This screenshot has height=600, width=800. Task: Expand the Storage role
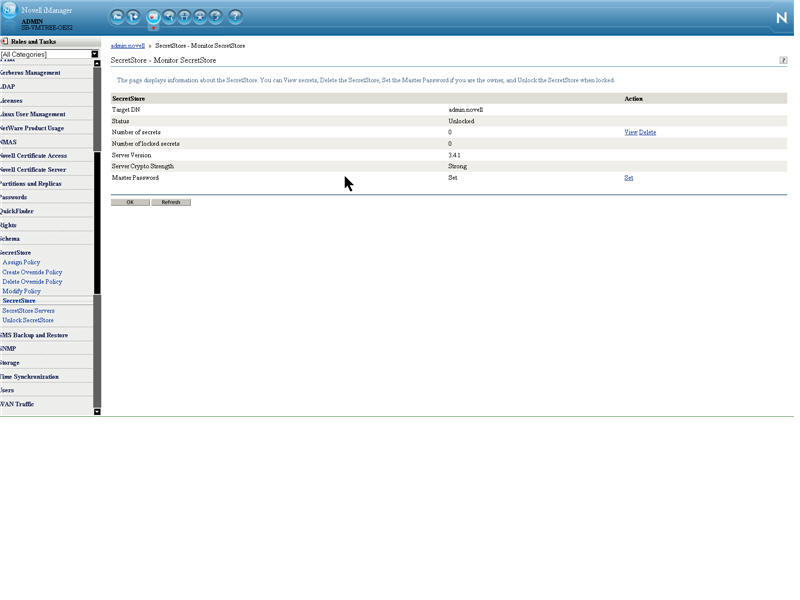pos(10,363)
